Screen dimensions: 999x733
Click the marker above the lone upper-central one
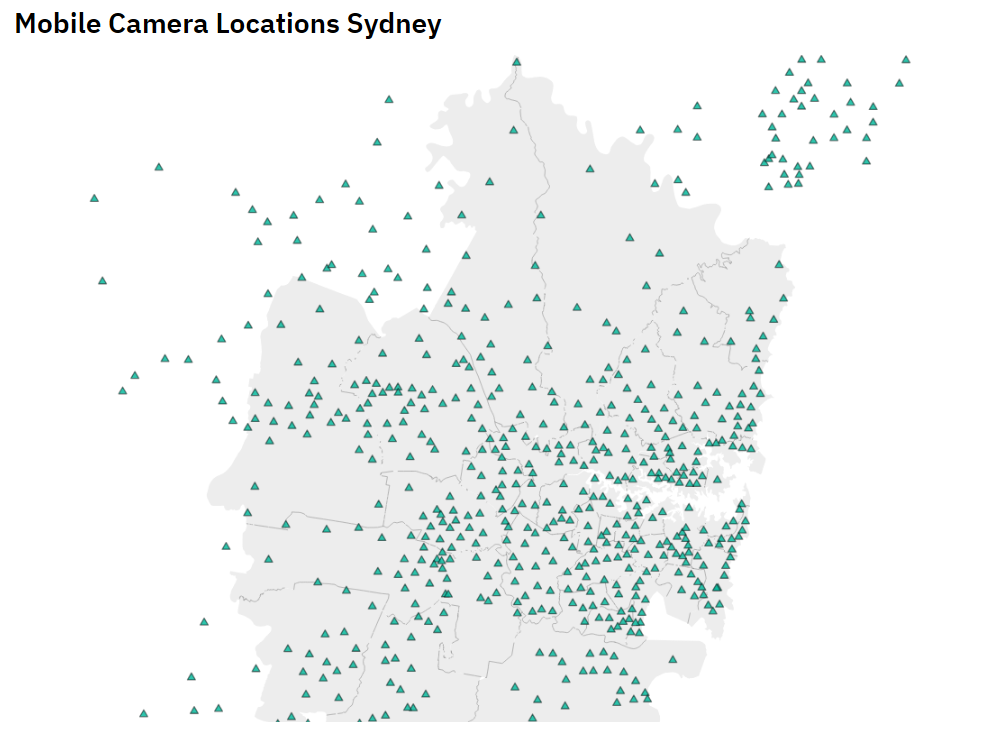click(x=590, y=169)
